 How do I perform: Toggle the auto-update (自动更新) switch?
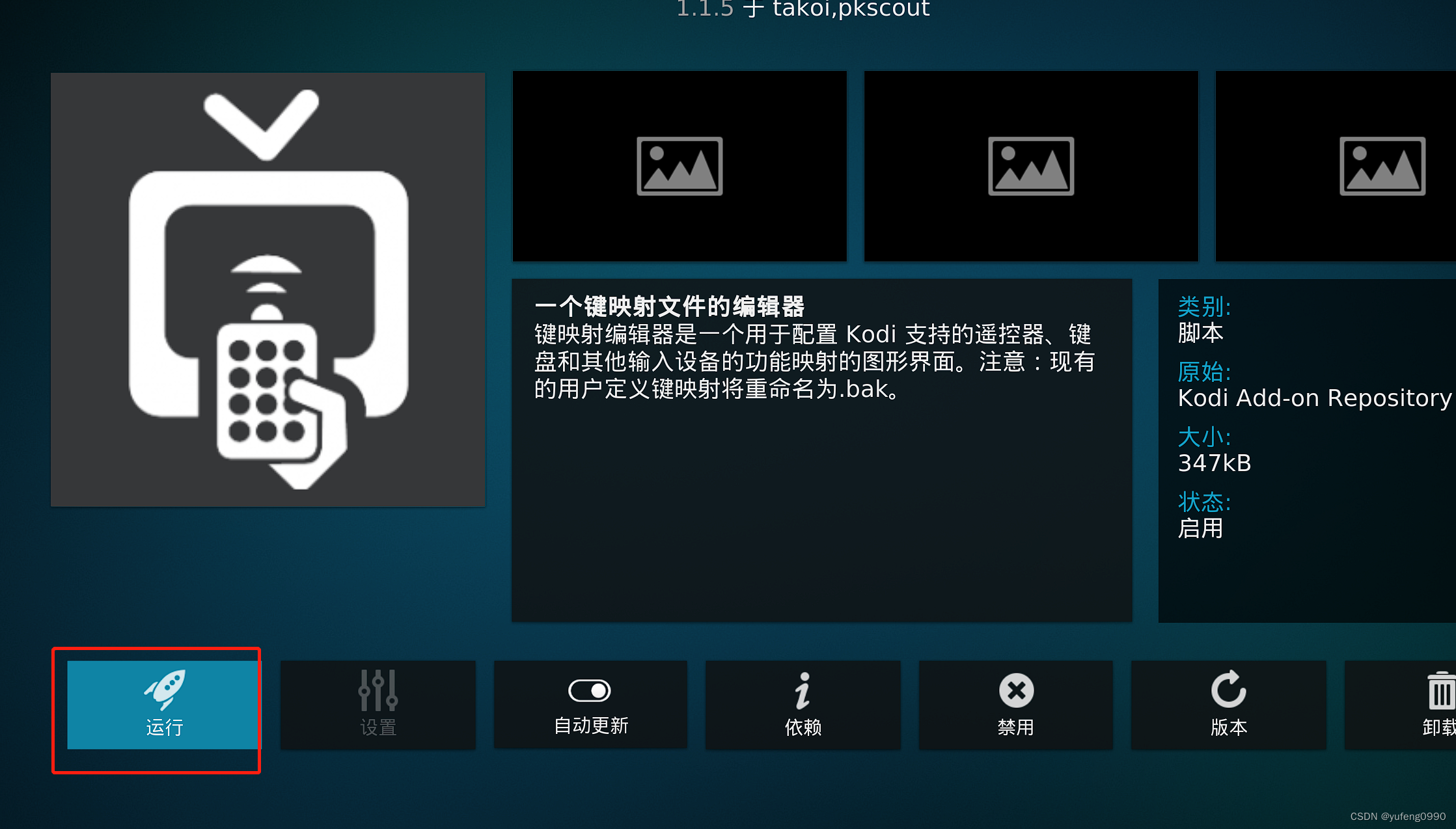[590, 690]
